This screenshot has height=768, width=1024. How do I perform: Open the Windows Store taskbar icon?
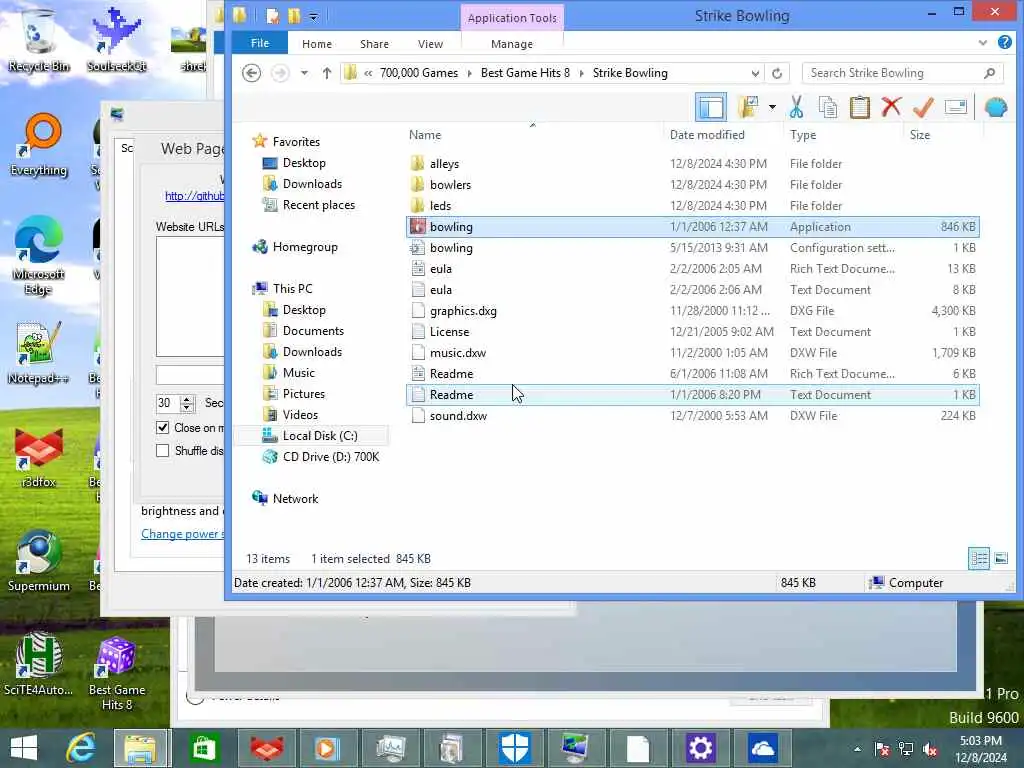[204, 748]
